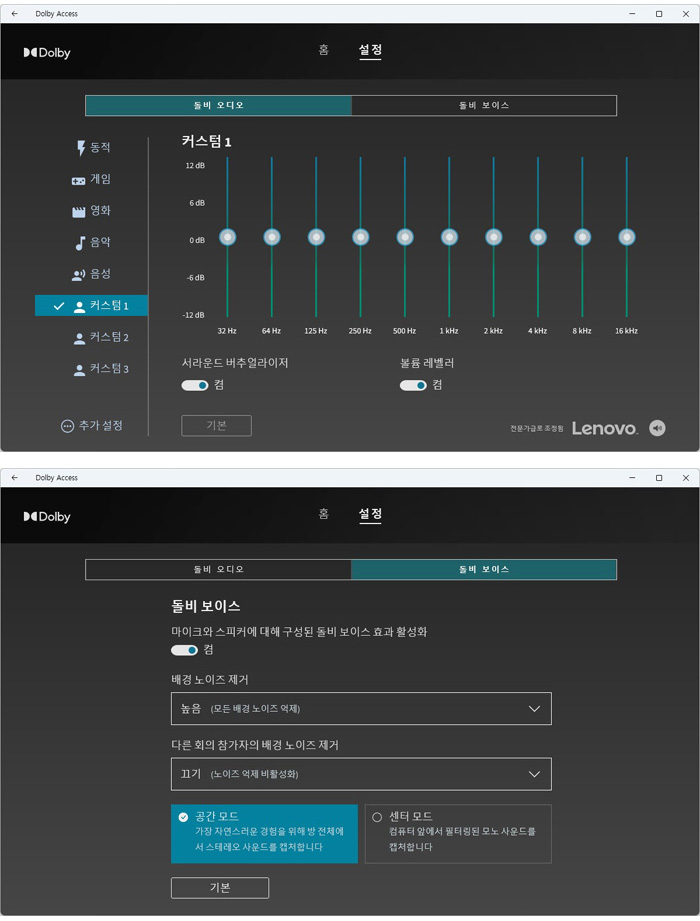Select the 음성 voice profile icon
700x921 pixels.
[x=79, y=275]
